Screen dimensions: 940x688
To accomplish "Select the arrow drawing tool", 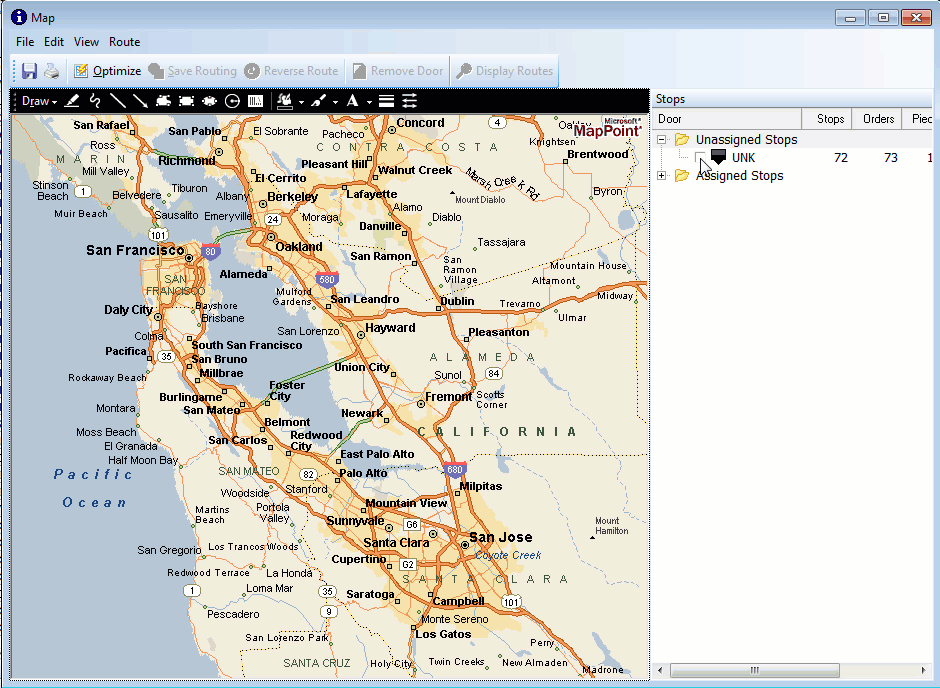I will pyautogui.click(x=140, y=101).
